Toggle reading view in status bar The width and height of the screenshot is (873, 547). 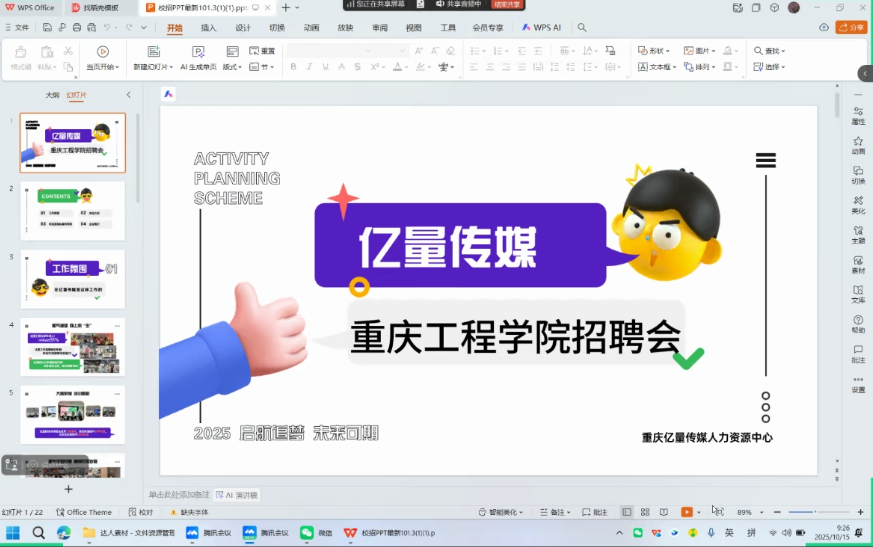(x=664, y=512)
